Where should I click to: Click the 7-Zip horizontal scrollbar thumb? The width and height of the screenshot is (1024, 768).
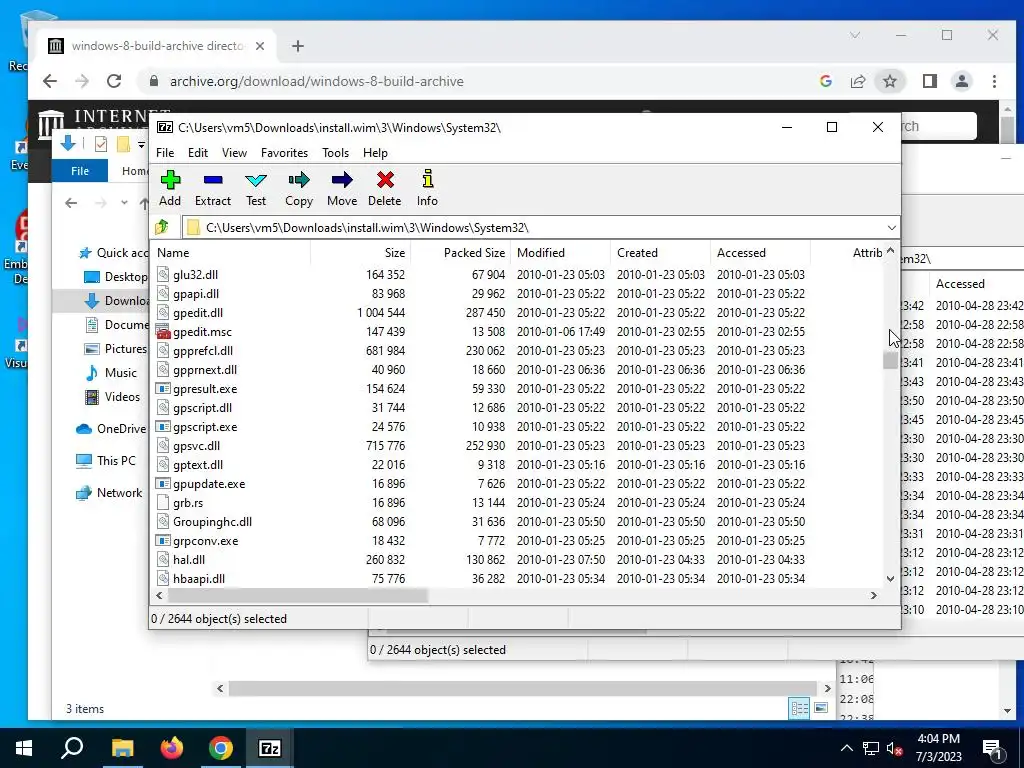(x=298, y=596)
